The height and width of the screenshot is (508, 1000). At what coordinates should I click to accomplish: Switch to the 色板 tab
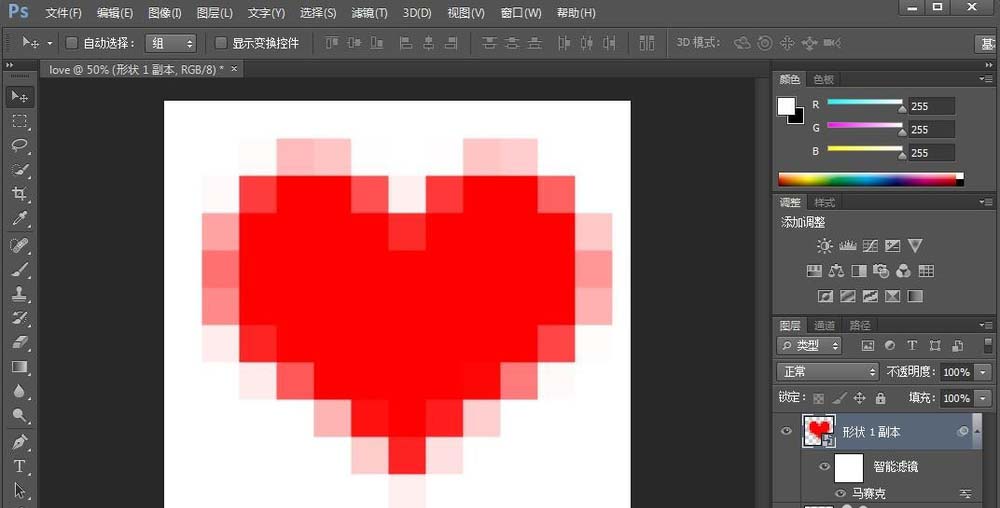(x=823, y=80)
